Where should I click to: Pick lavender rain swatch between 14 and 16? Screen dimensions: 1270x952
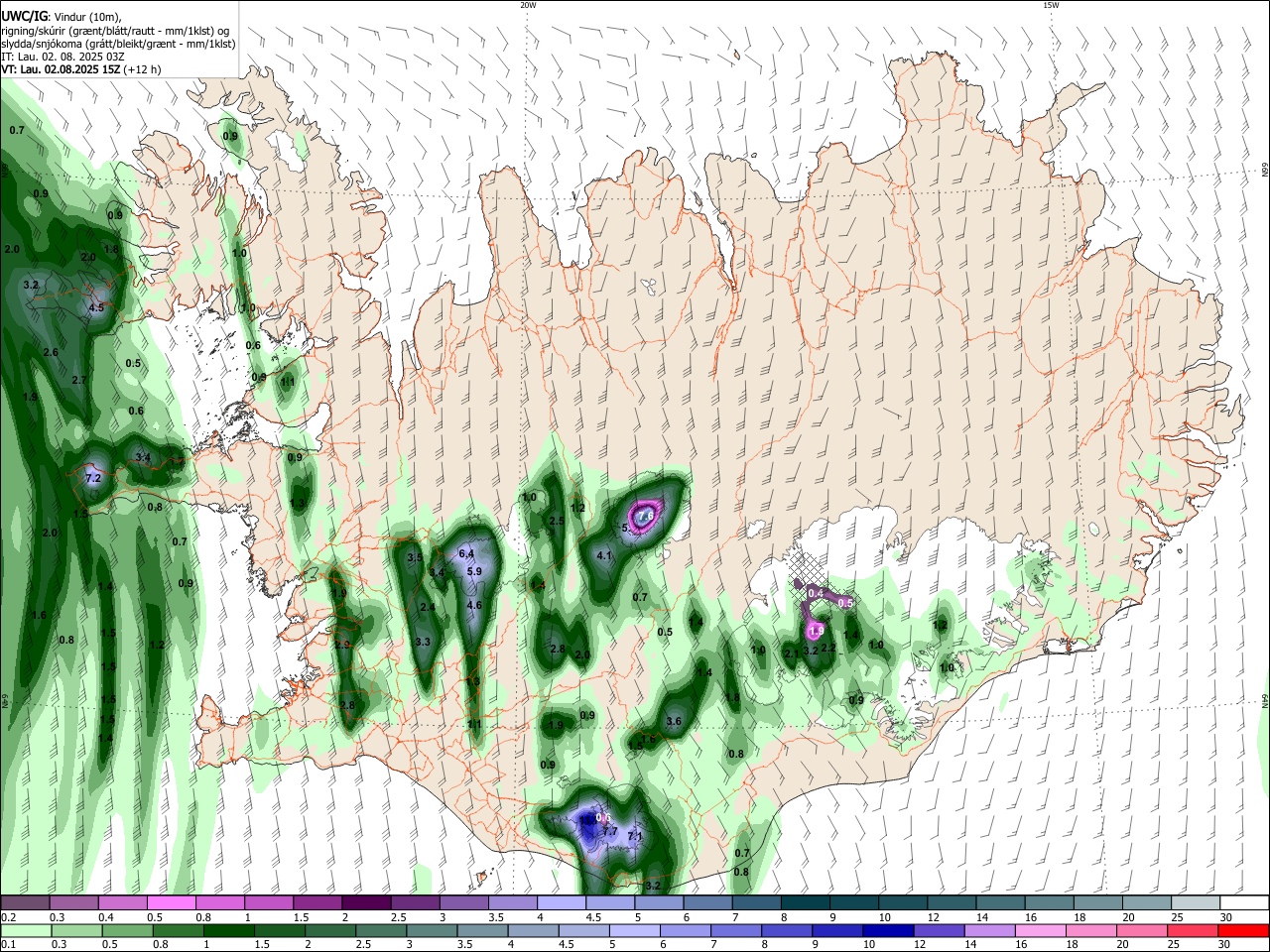tap(989, 930)
